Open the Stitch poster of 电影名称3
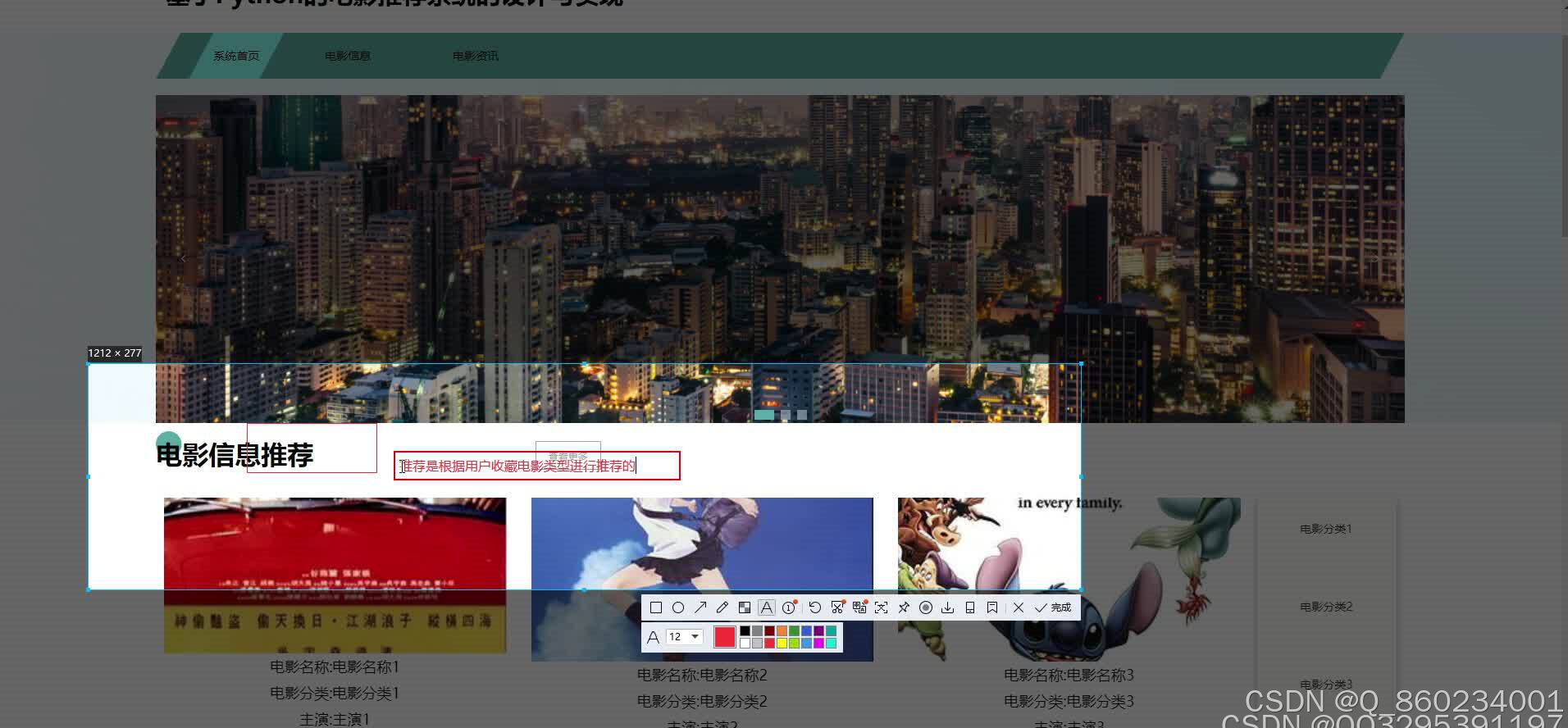This screenshot has width=1568, height=728. click(x=1069, y=579)
